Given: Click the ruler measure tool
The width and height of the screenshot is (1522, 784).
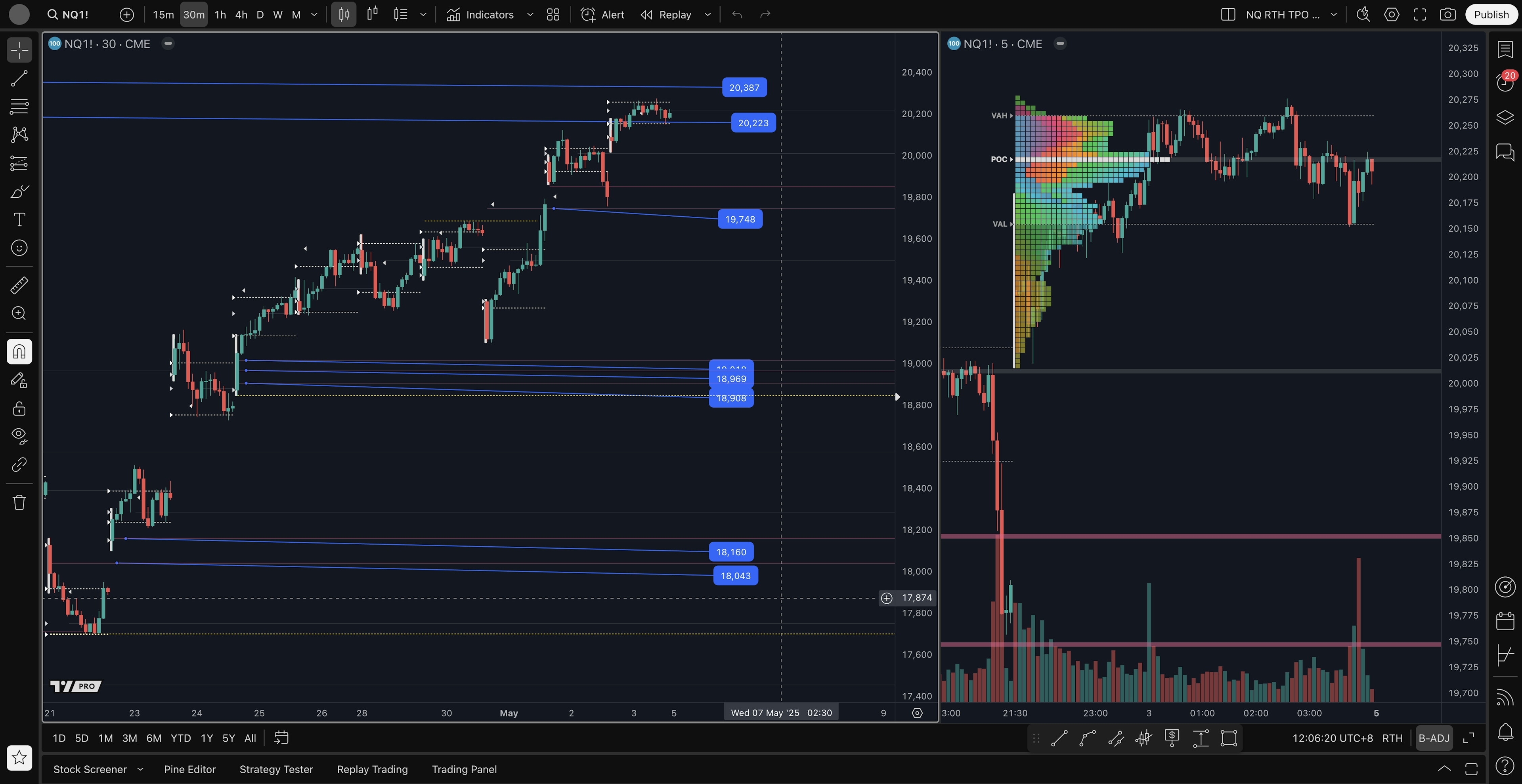Looking at the screenshot, I should coord(19,285).
